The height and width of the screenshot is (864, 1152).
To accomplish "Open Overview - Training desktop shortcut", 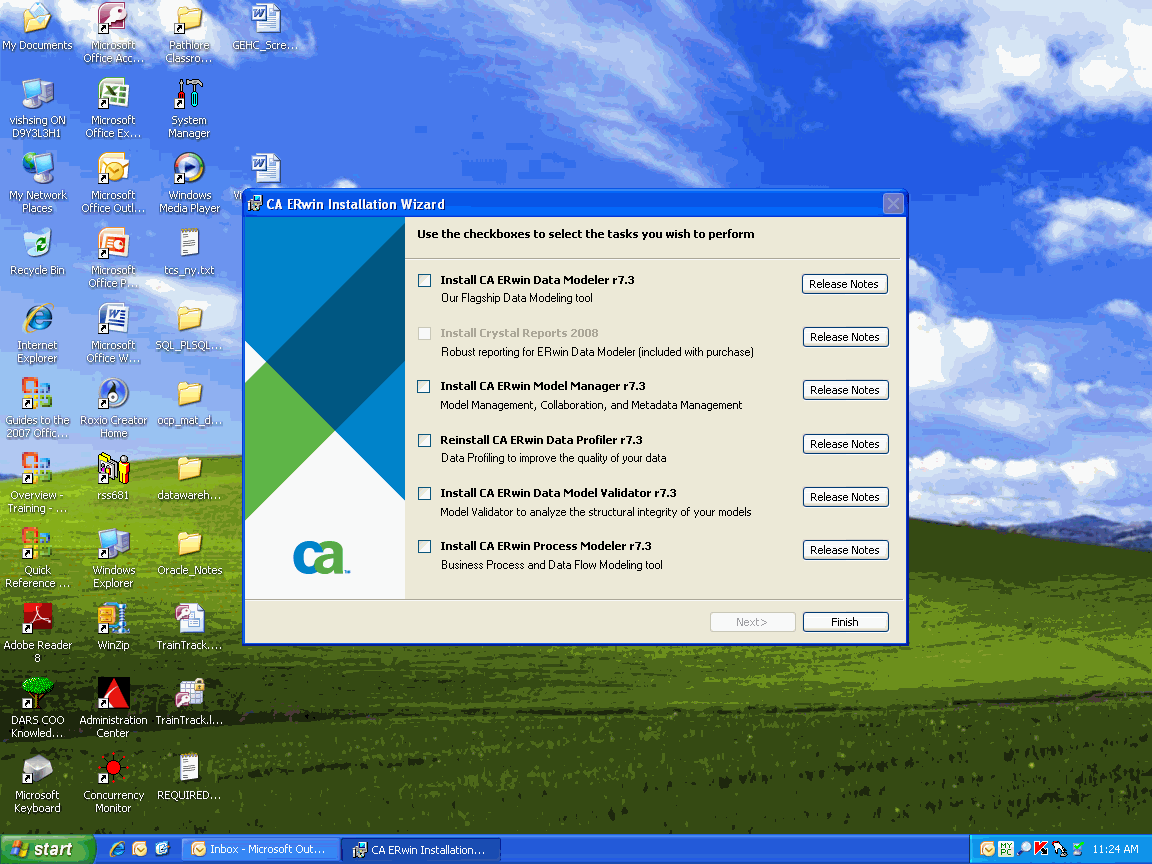I will coord(37,482).
